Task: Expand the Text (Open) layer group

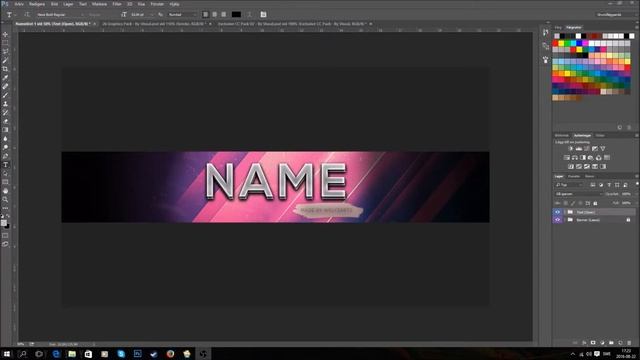Action: (x=565, y=212)
